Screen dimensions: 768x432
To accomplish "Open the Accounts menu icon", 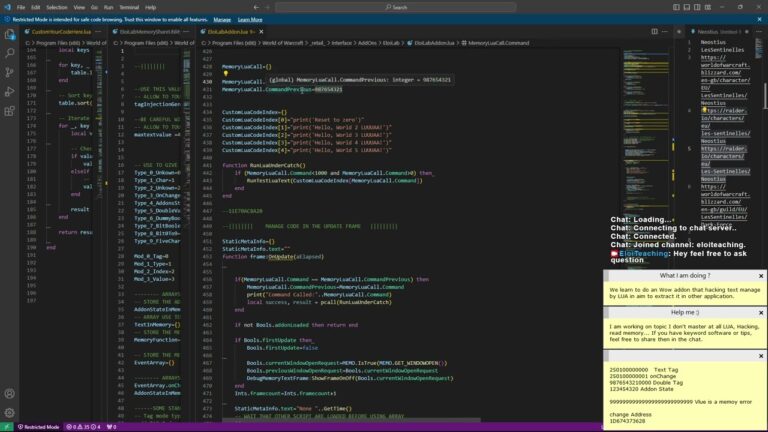I will (9, 393).
